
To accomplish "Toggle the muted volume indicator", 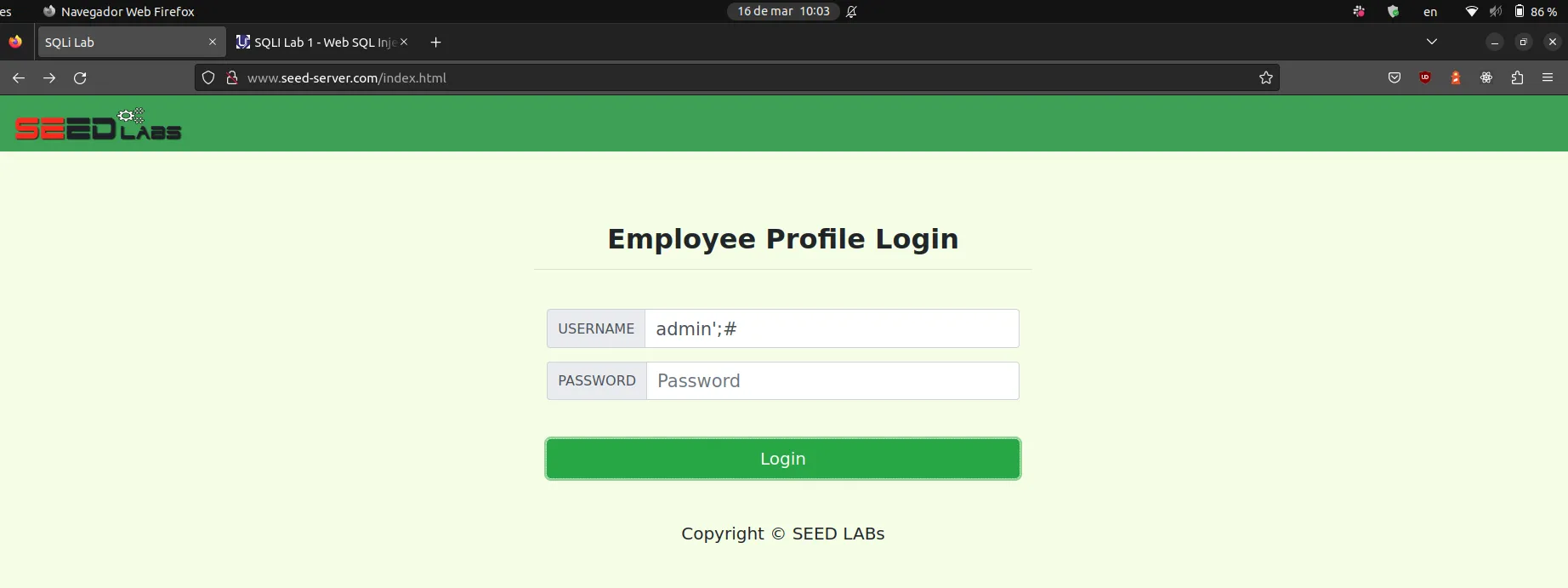I will pos(1496,12).
